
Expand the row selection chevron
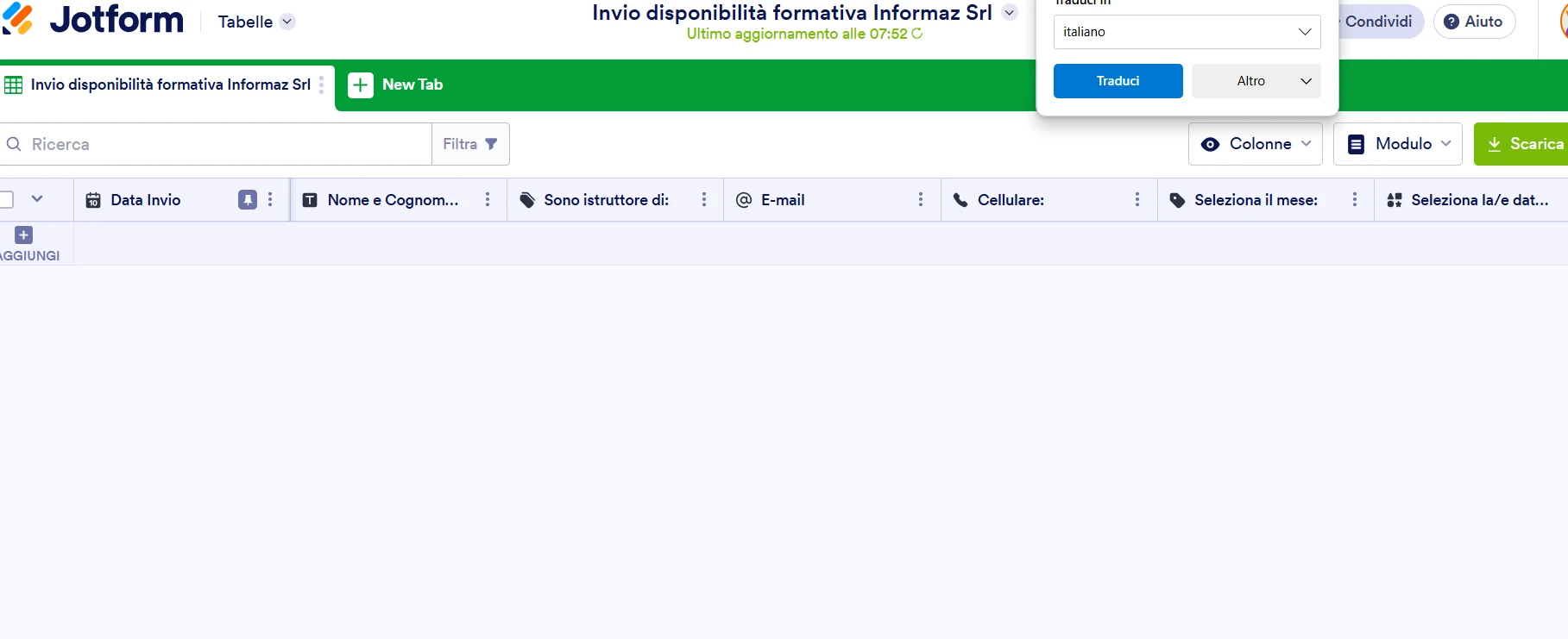coord(37,199)
